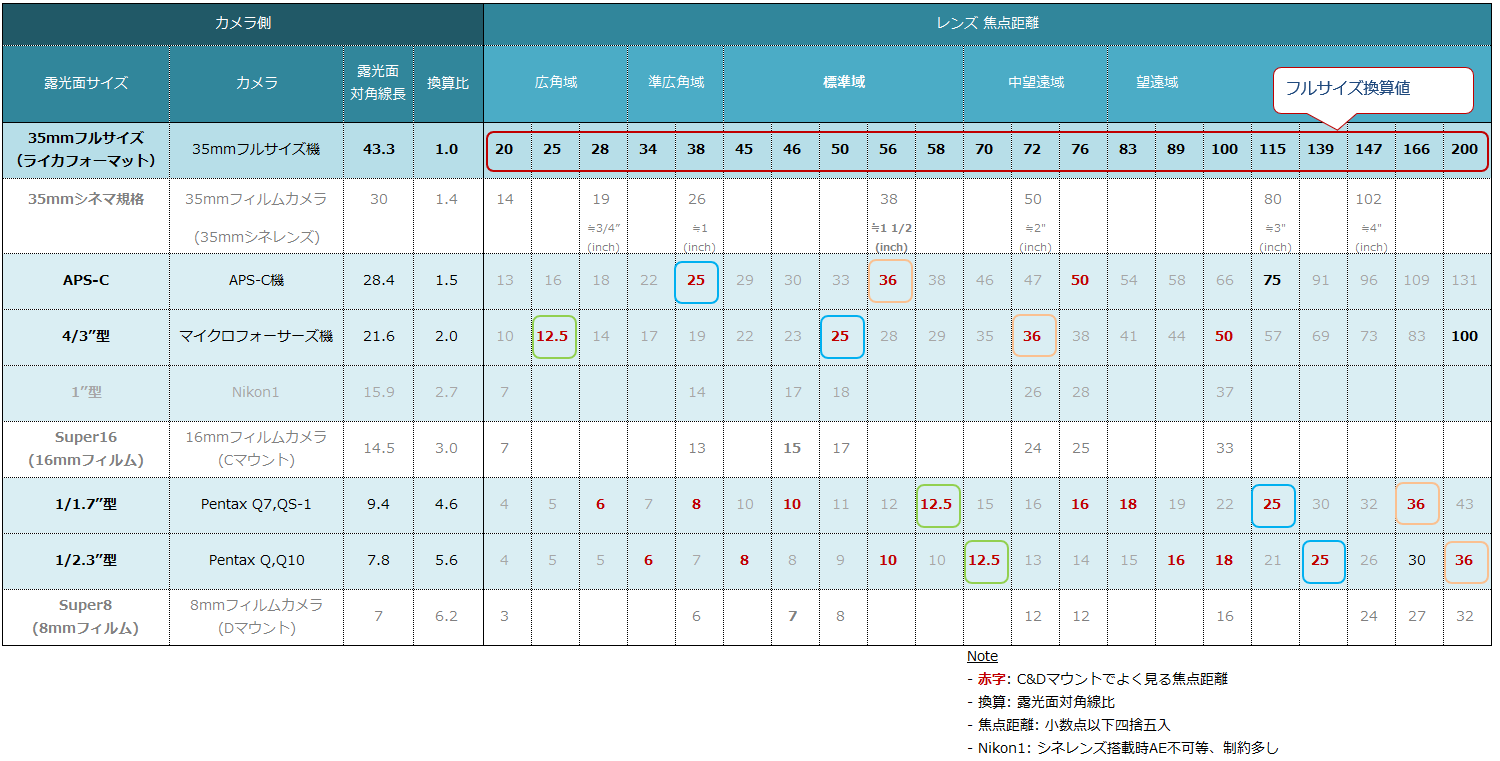Click blue-boxed 25 in Pentax Q,Q10 row

point(1322,560)
